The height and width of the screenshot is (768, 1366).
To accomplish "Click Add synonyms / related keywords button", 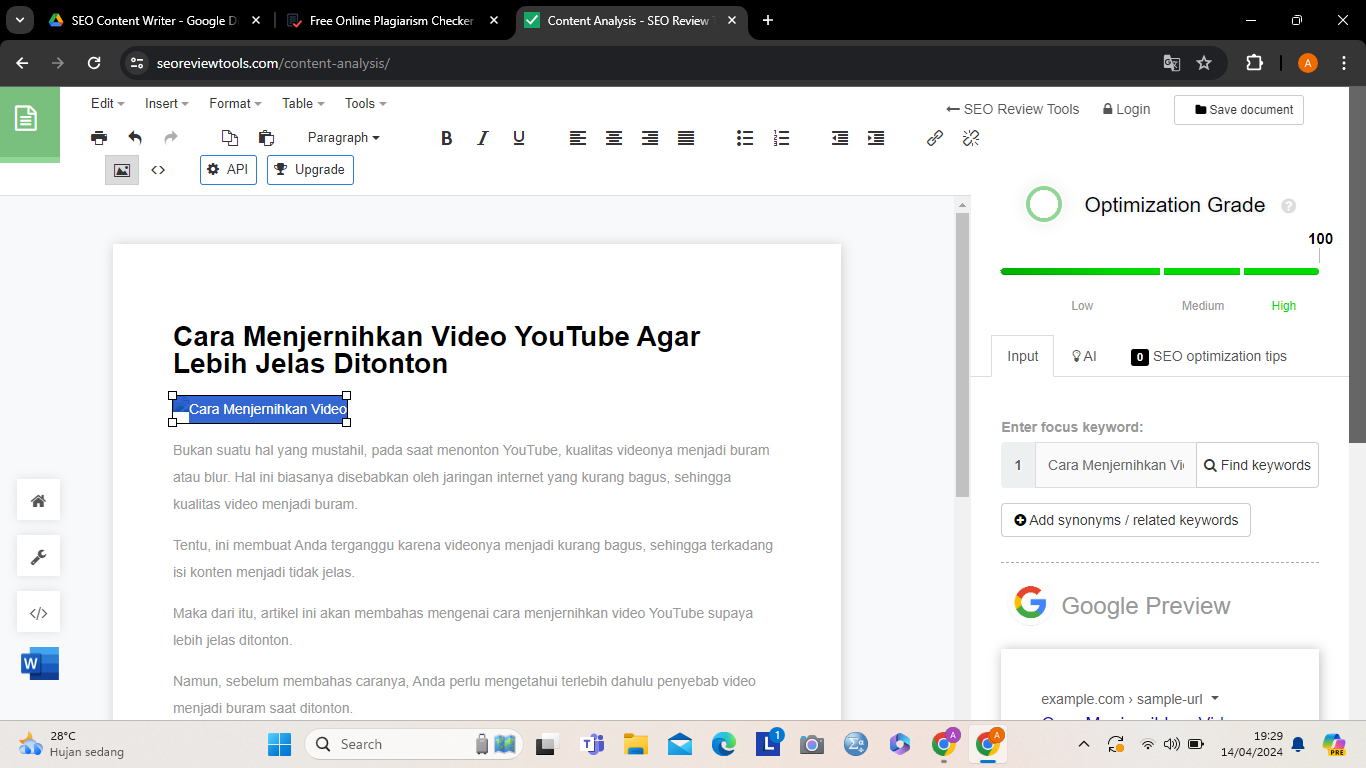I will click(x=1126, y=520).
